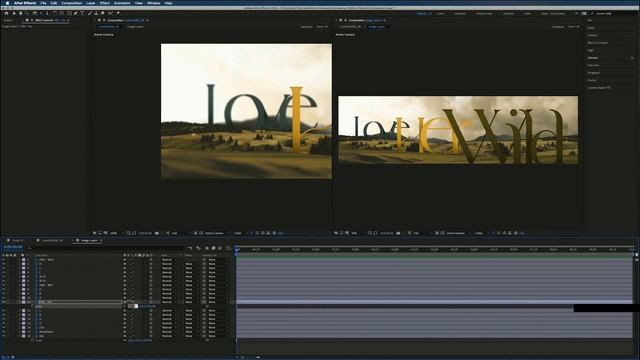The width and height of the screenshot is (640, 360).
Task: Open the blending mode dropdown of layer 1
Action: (x=170, y=260)
